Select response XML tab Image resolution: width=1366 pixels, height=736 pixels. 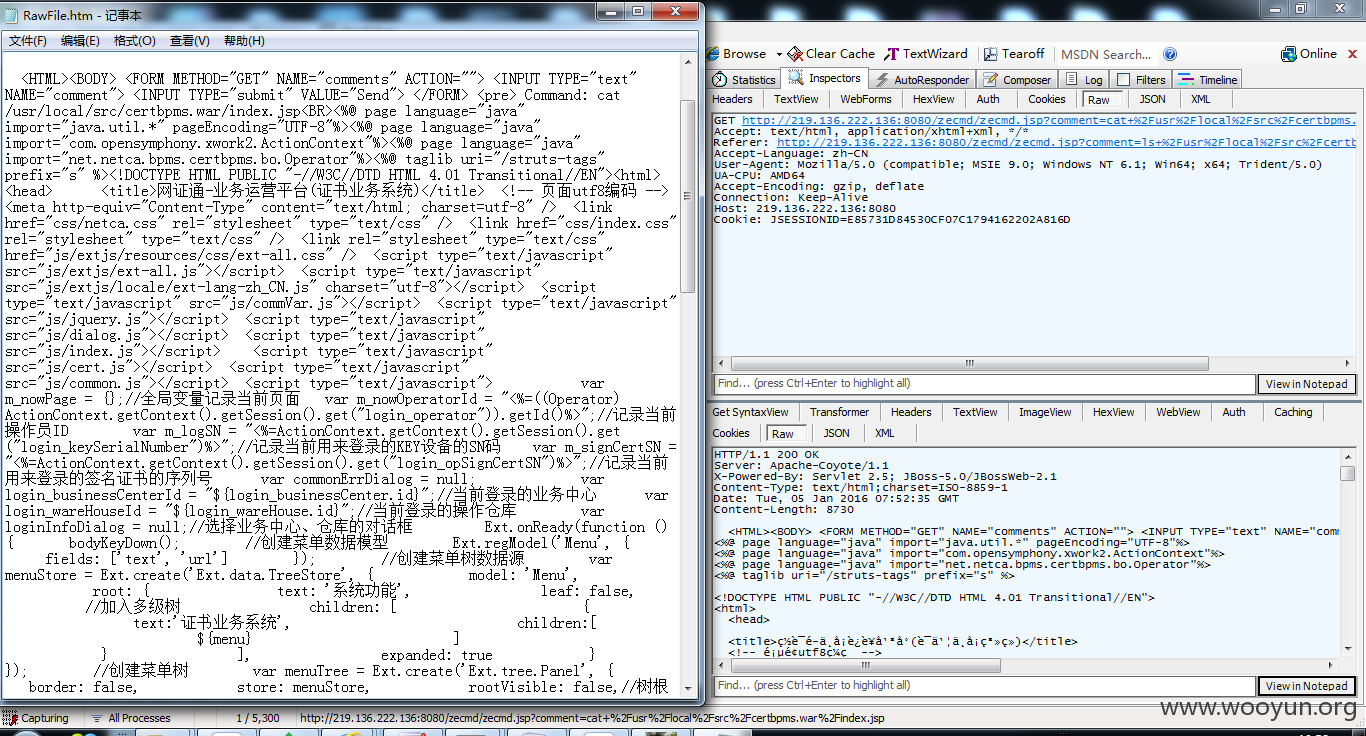[x=884, y=433]
